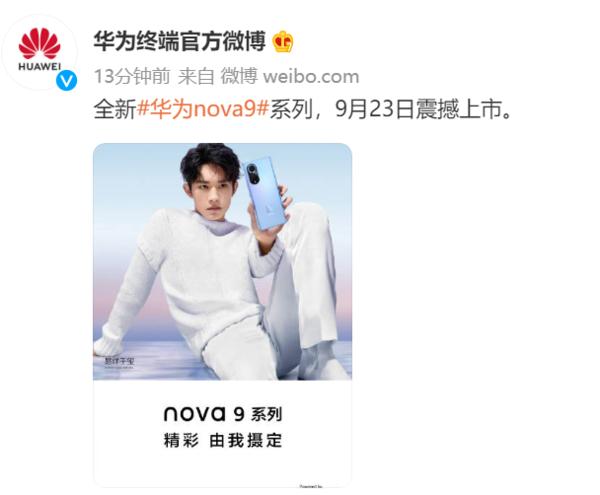Click the 13分钟前 timestamp

[132, 77]
